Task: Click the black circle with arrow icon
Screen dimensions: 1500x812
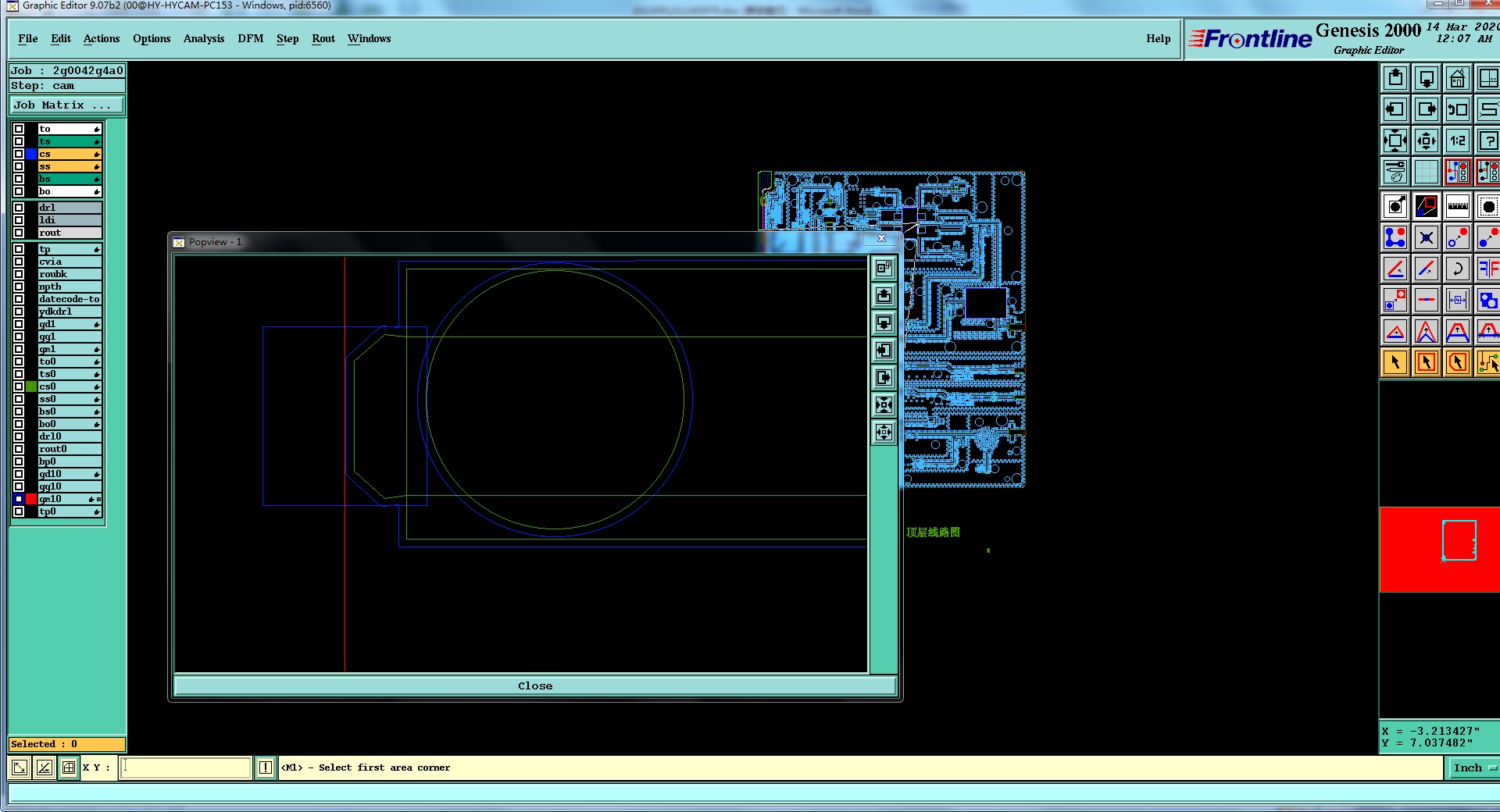Action: (1395, 206)
